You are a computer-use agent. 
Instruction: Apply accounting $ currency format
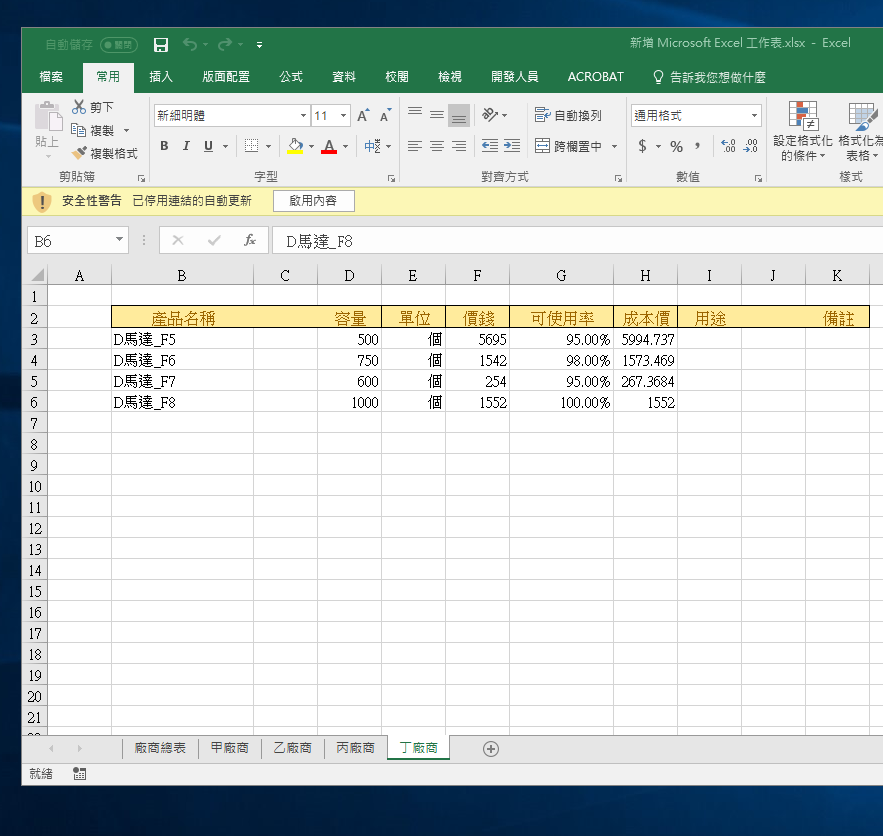(643, 146)
